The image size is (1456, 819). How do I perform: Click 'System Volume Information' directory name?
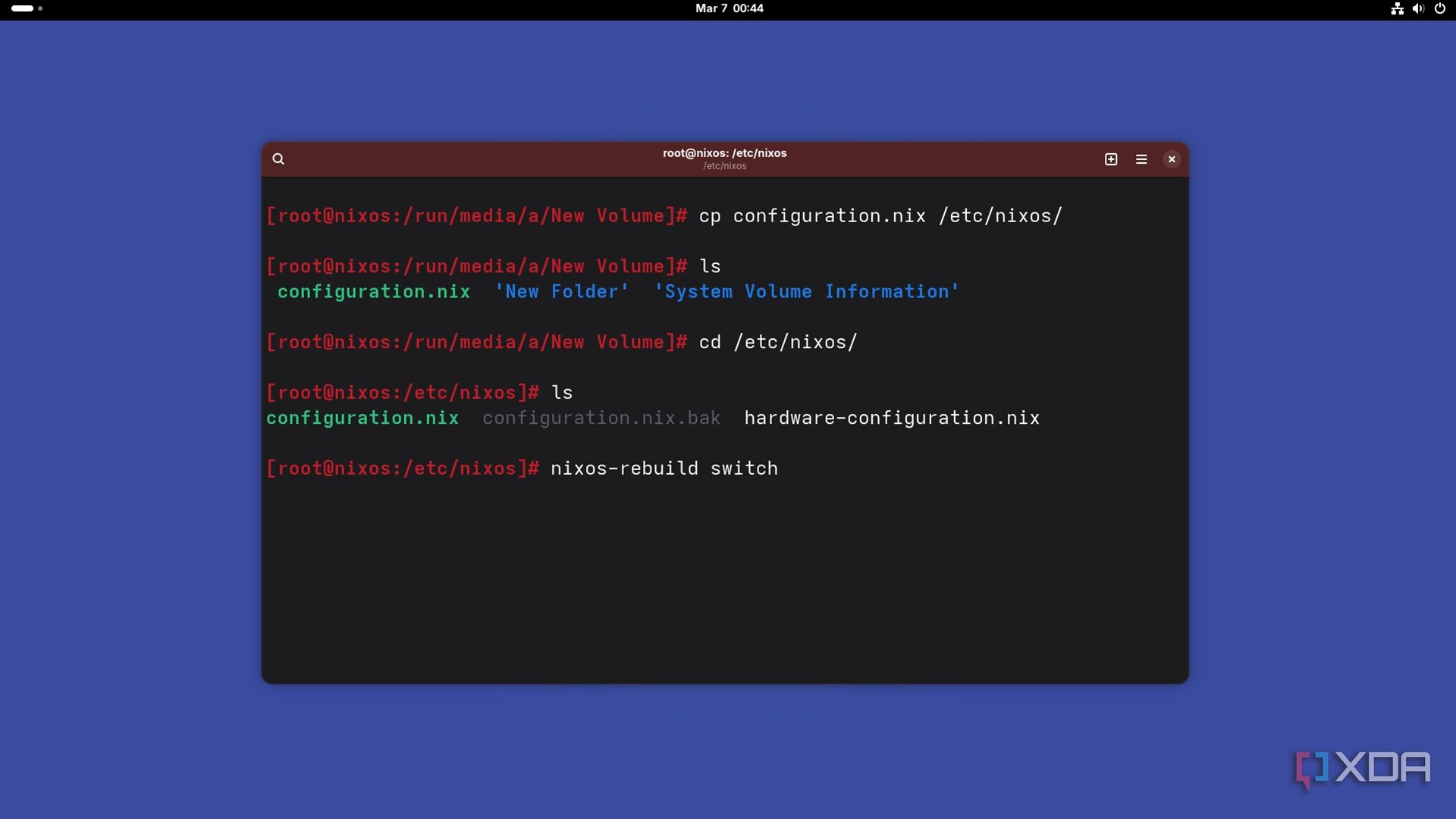[806, 292]
